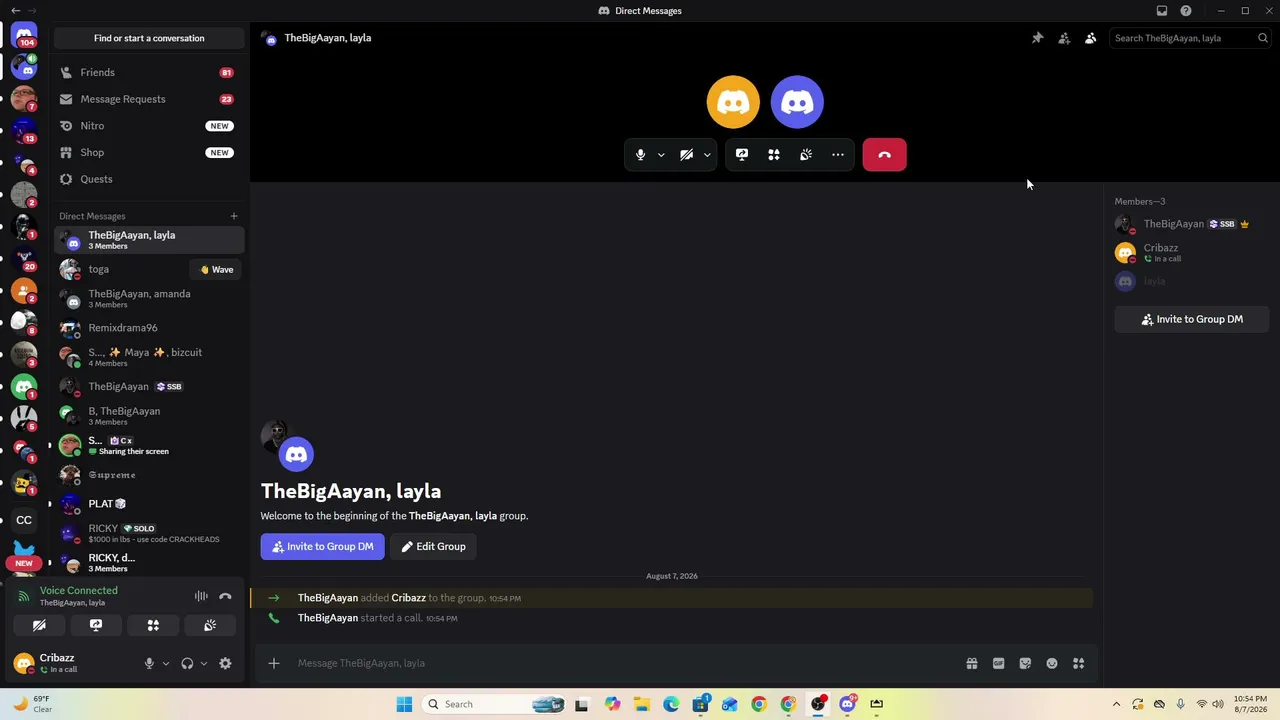Open the Apps launcher in message bar
1280x720 pixels.
(1078, 663)
